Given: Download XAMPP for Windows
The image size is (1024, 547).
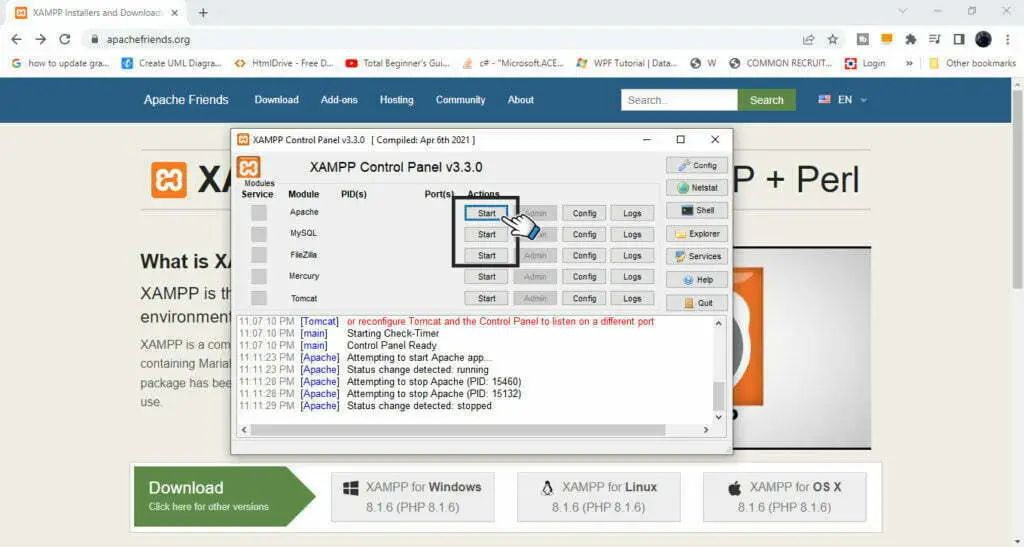Looking at the screenshot, I should click(x=413, y=497).
